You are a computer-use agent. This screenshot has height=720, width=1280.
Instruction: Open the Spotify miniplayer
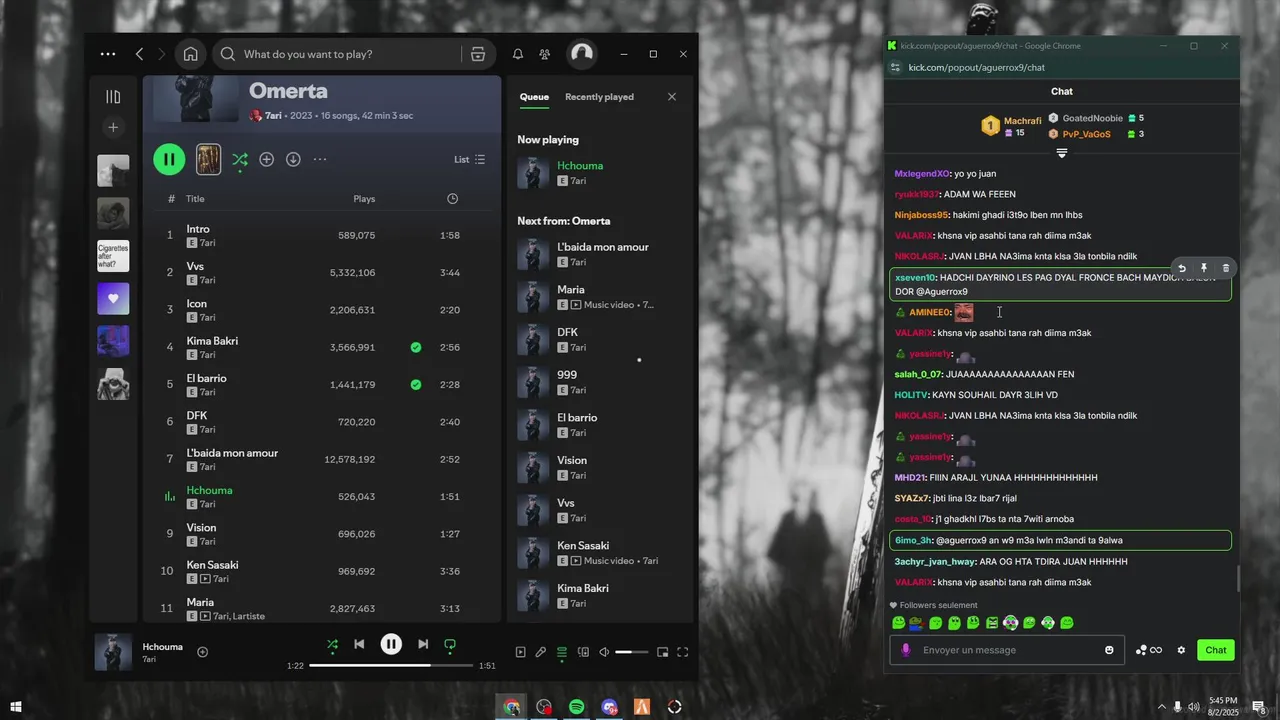[x=662, y=652]
